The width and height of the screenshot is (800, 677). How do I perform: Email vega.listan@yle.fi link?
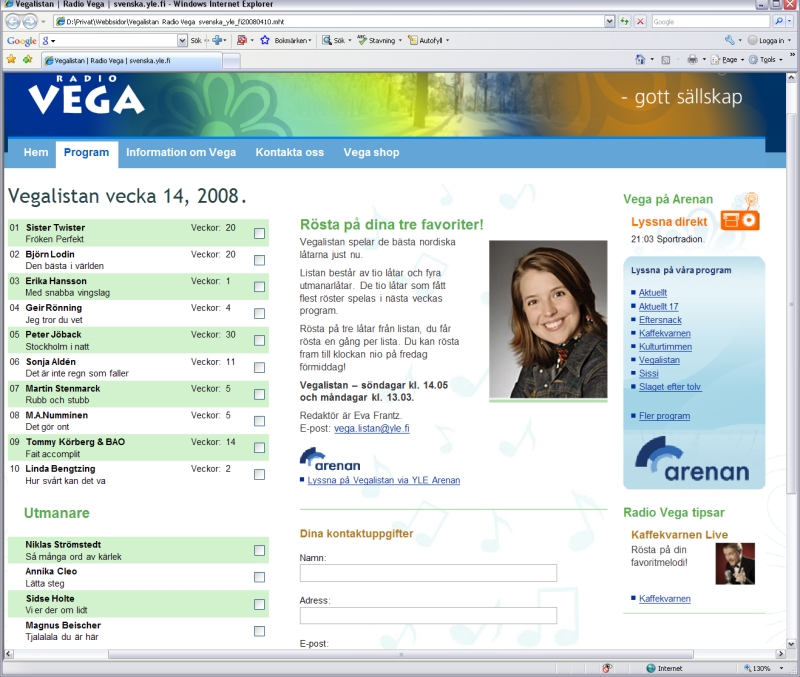pos(371,428)
